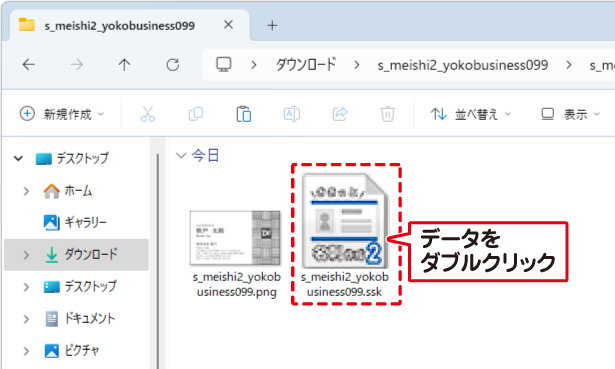615x369 pixels.
Task: Expand the ピクチャ tree node
Action: [x=26, y=351]
